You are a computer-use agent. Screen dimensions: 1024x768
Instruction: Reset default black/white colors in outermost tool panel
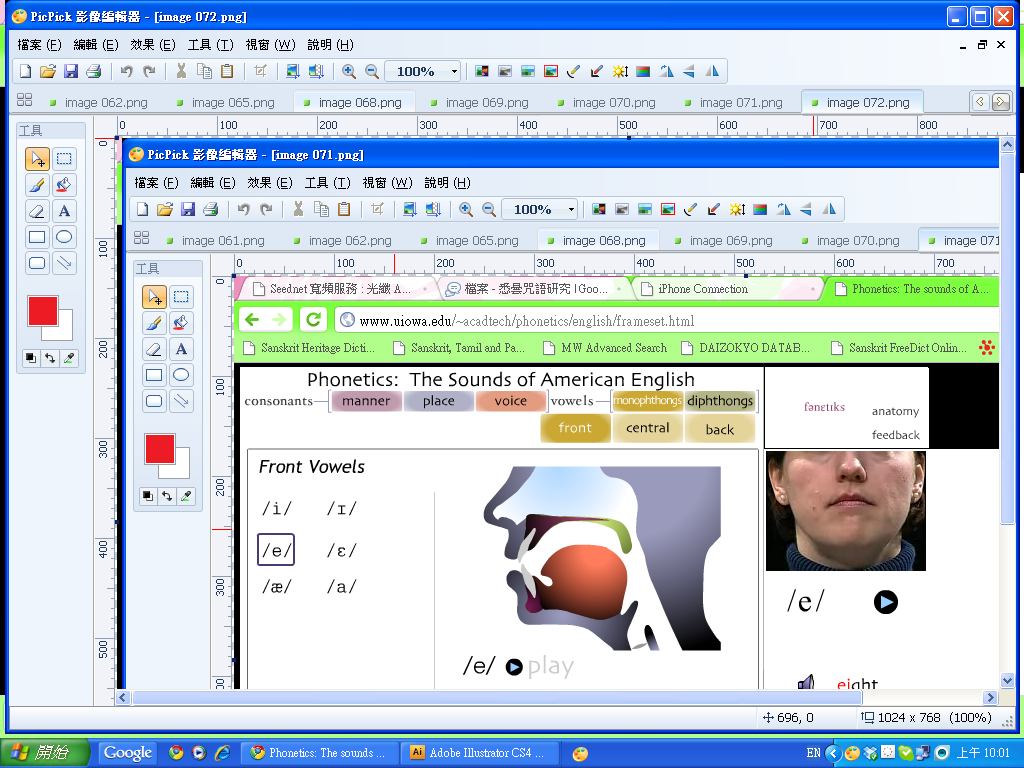tap(31, 358)
